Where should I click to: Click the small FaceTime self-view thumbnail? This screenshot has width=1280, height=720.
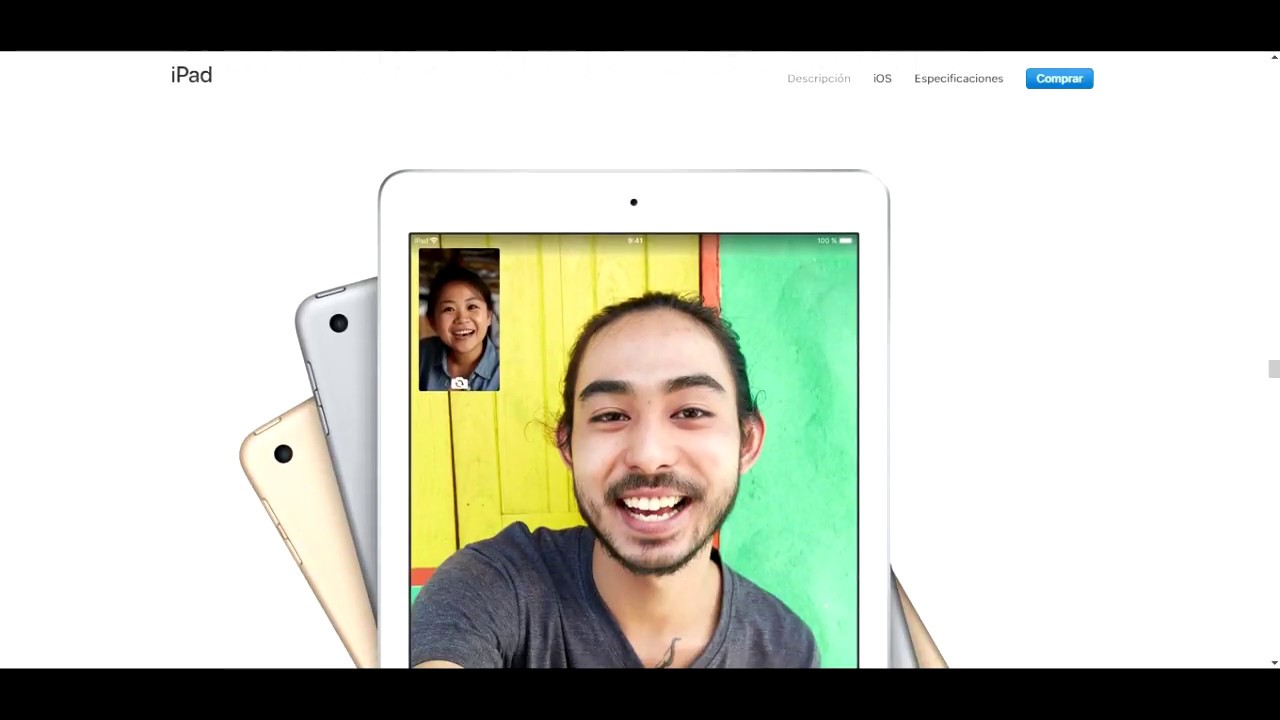coord(459,319)
